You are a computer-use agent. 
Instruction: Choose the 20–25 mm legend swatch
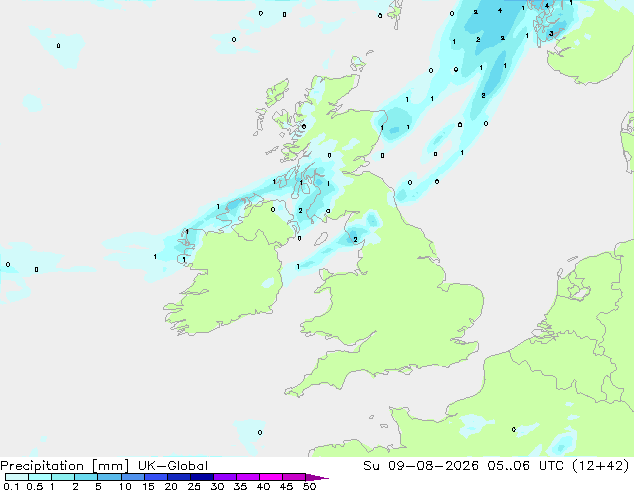pyautogui.click(x=179, y=477)
